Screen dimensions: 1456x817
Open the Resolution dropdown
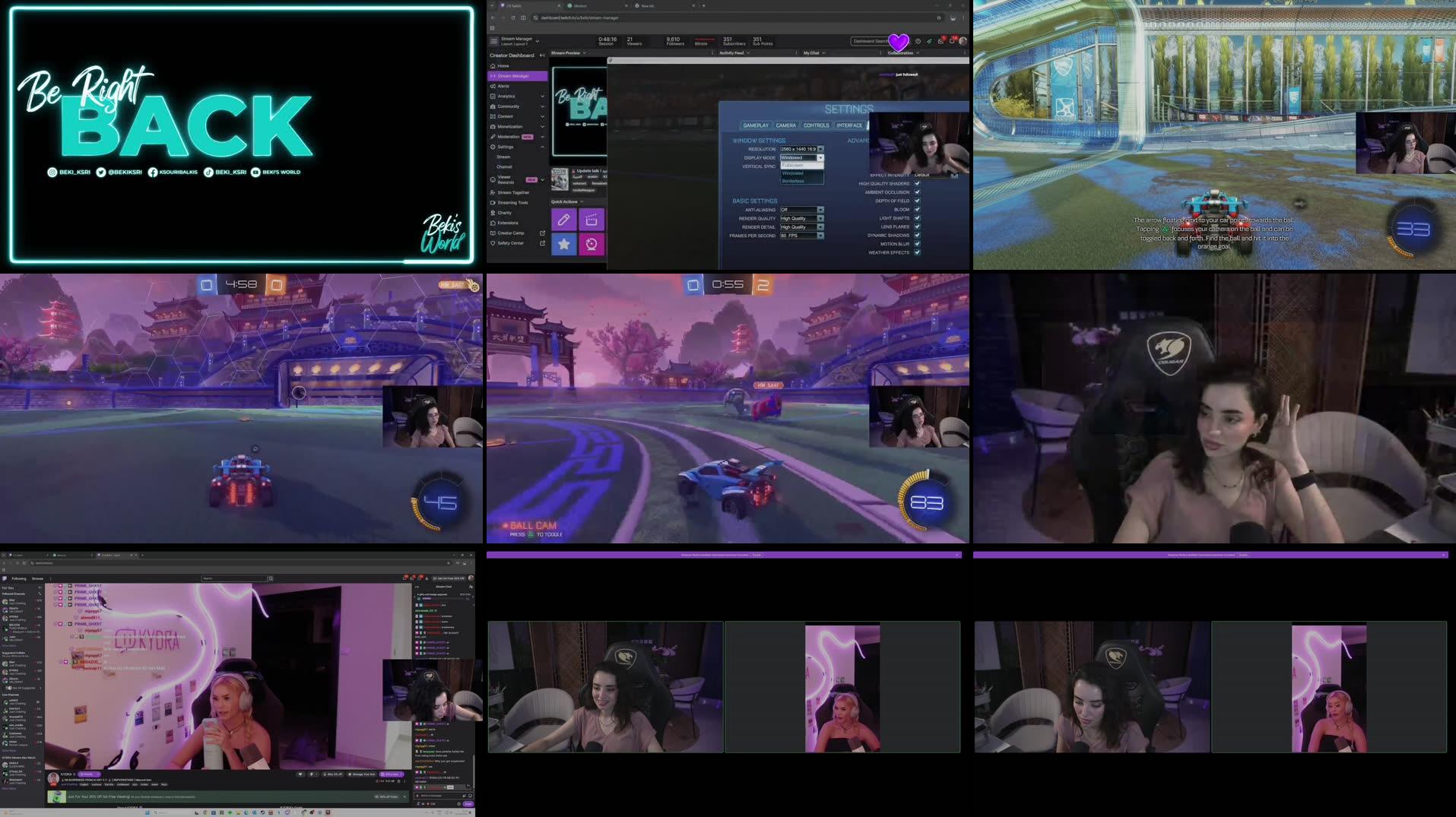pyautogui.click(x=820, y=149)
